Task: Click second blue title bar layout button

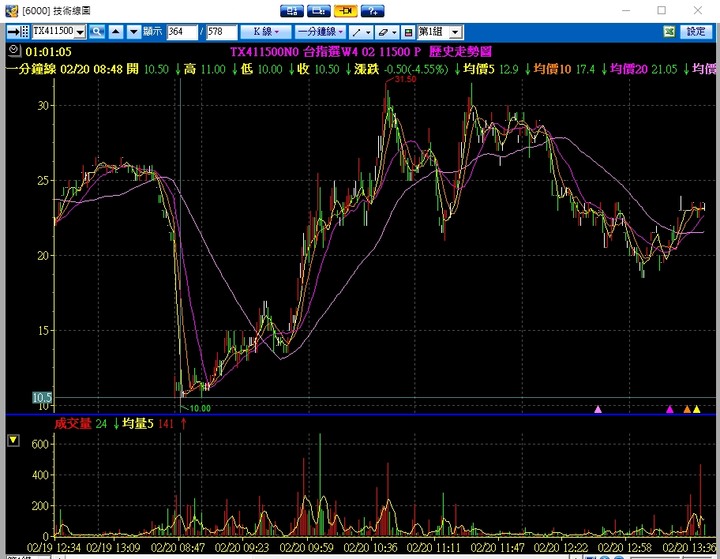Action: click(x=319, y=11)
